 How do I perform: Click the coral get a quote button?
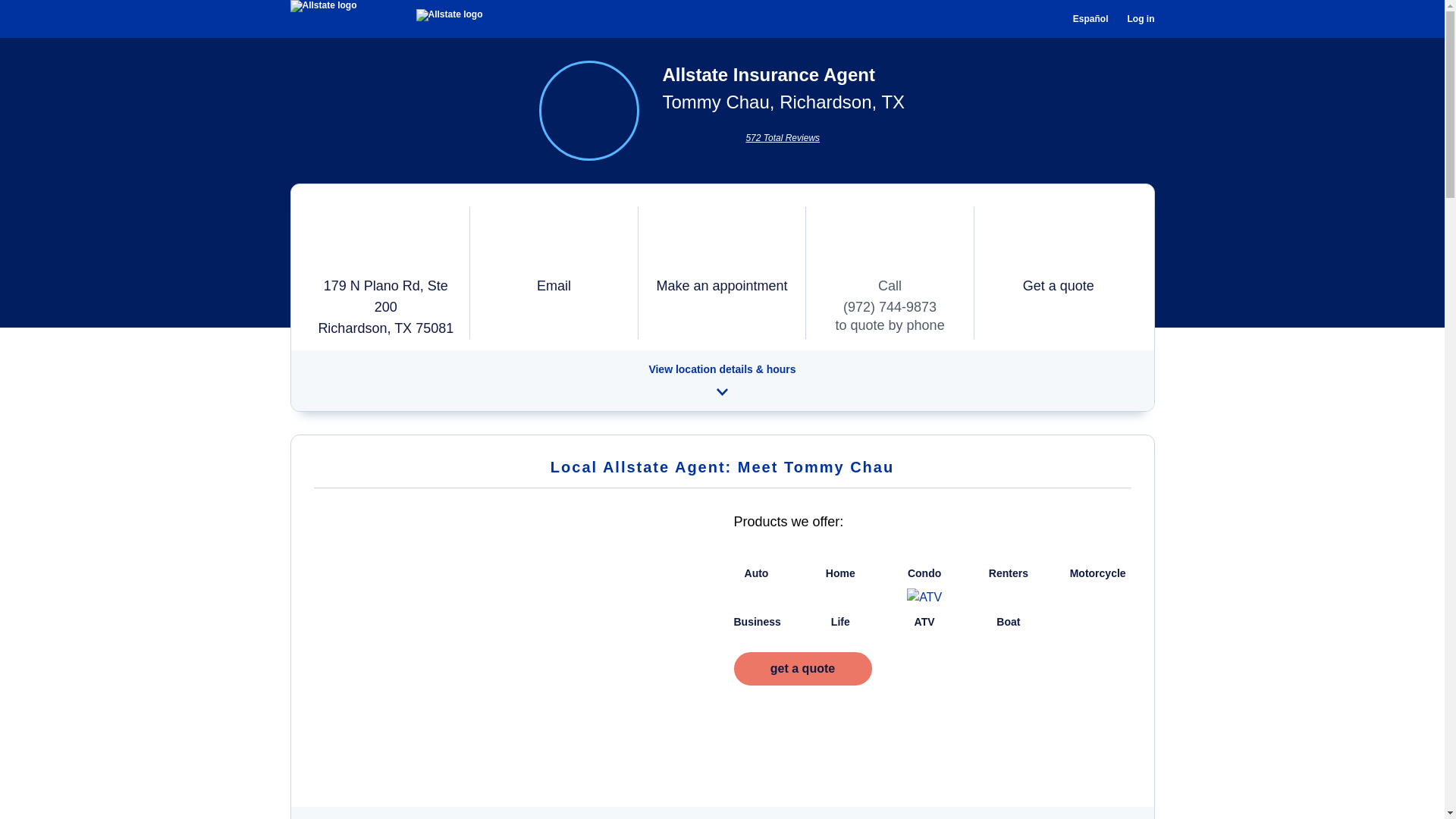pos(802,669)
